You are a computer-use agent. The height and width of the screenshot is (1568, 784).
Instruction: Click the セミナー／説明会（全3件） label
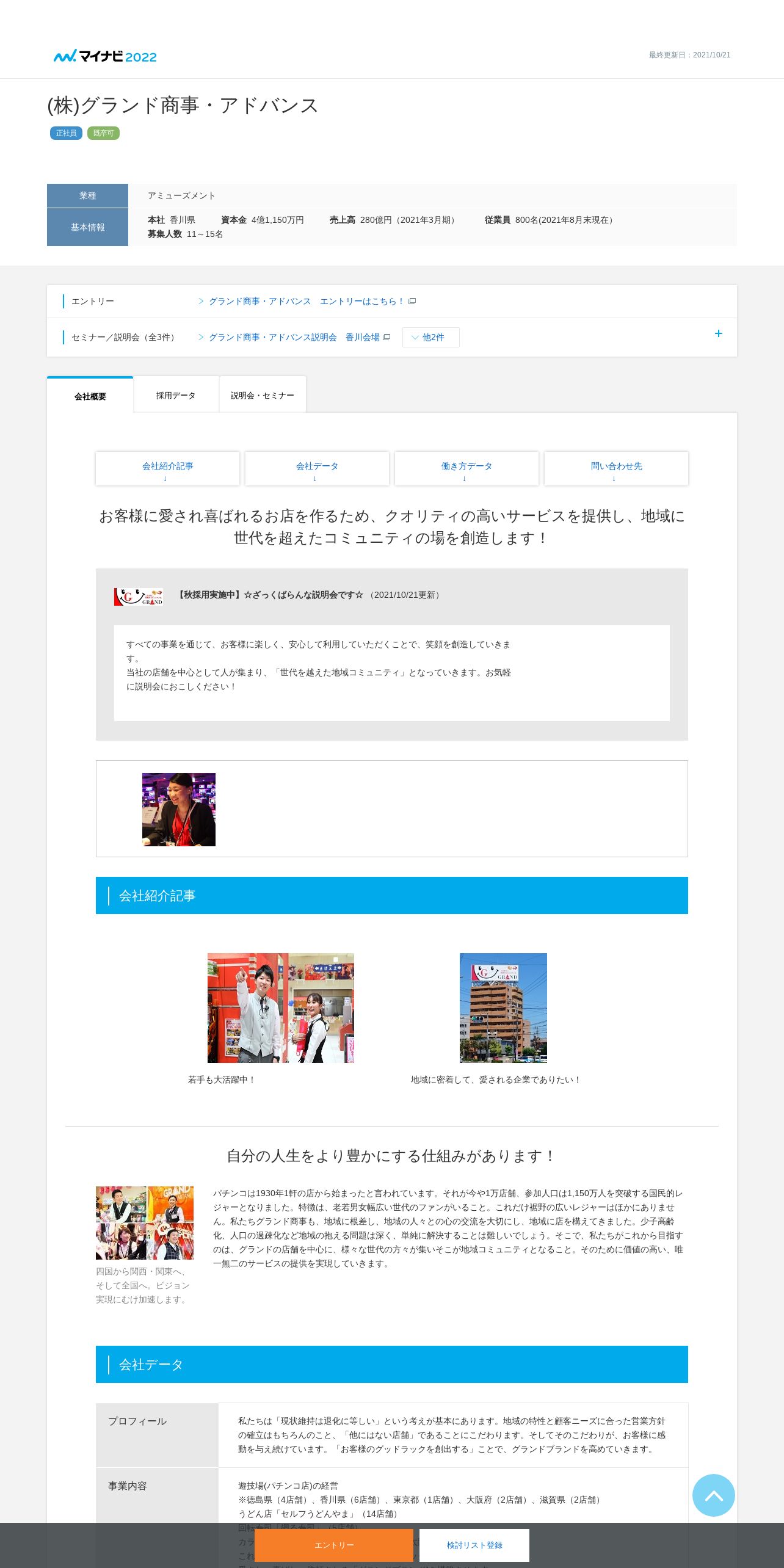click(x=125, y=337)
